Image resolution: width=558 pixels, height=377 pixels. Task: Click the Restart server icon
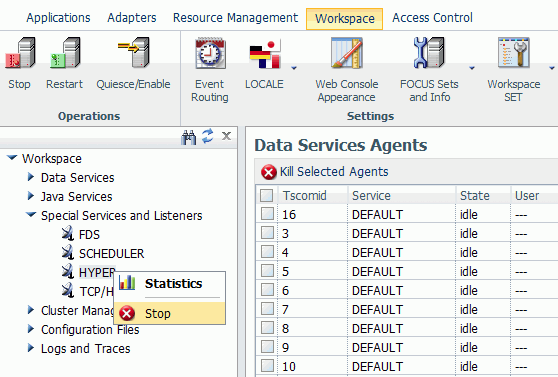[65, 53]
